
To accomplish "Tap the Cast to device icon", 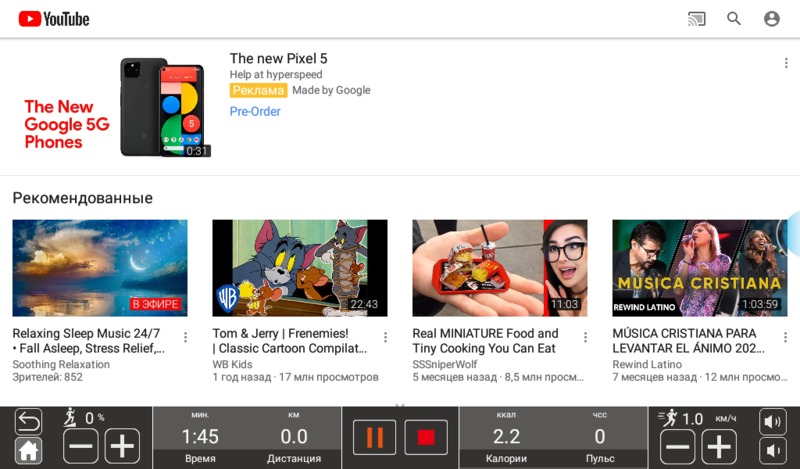I will [696, 19].
